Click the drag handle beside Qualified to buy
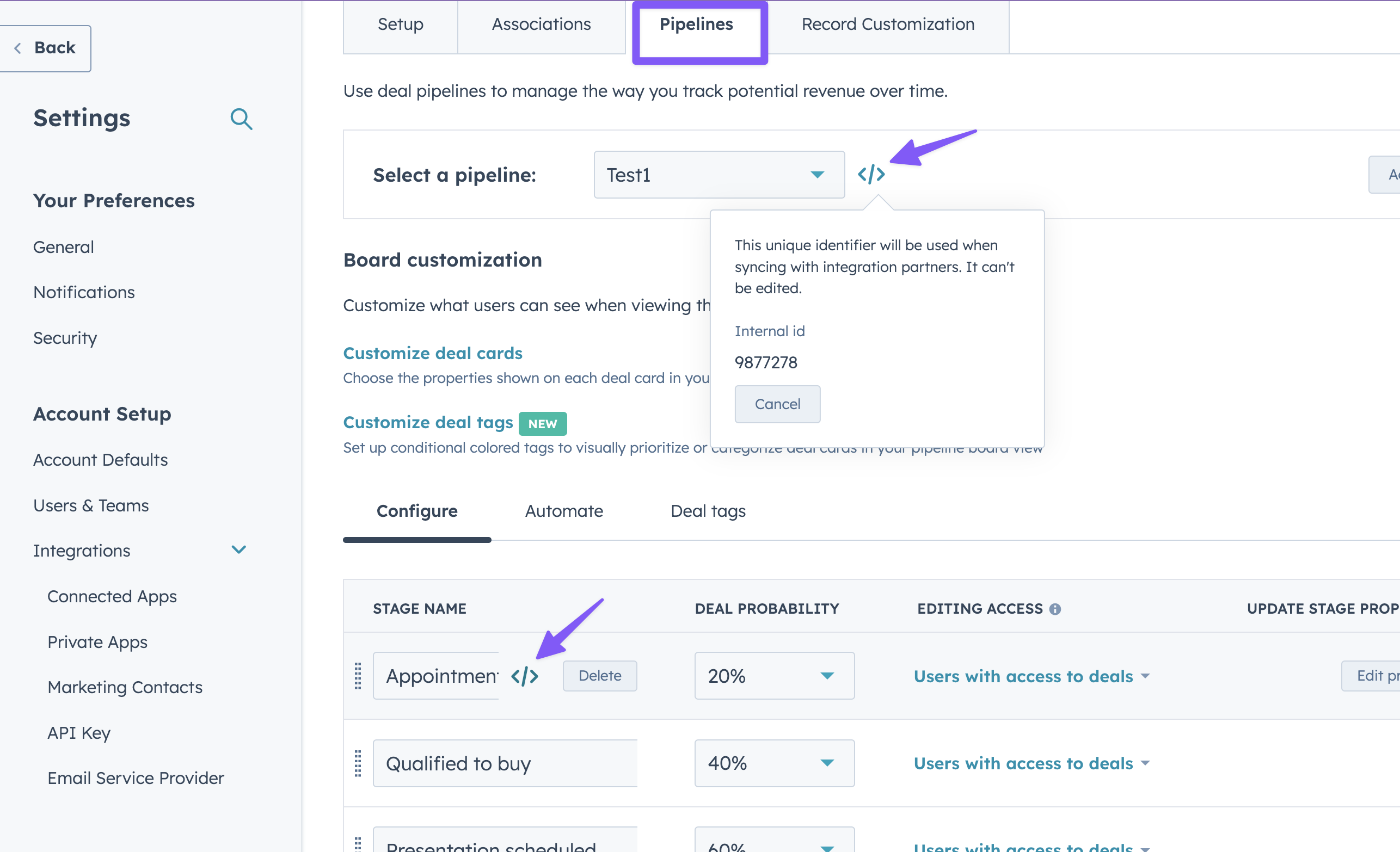This screenshot has width=1400, height=852. click(x=358, y=763)
